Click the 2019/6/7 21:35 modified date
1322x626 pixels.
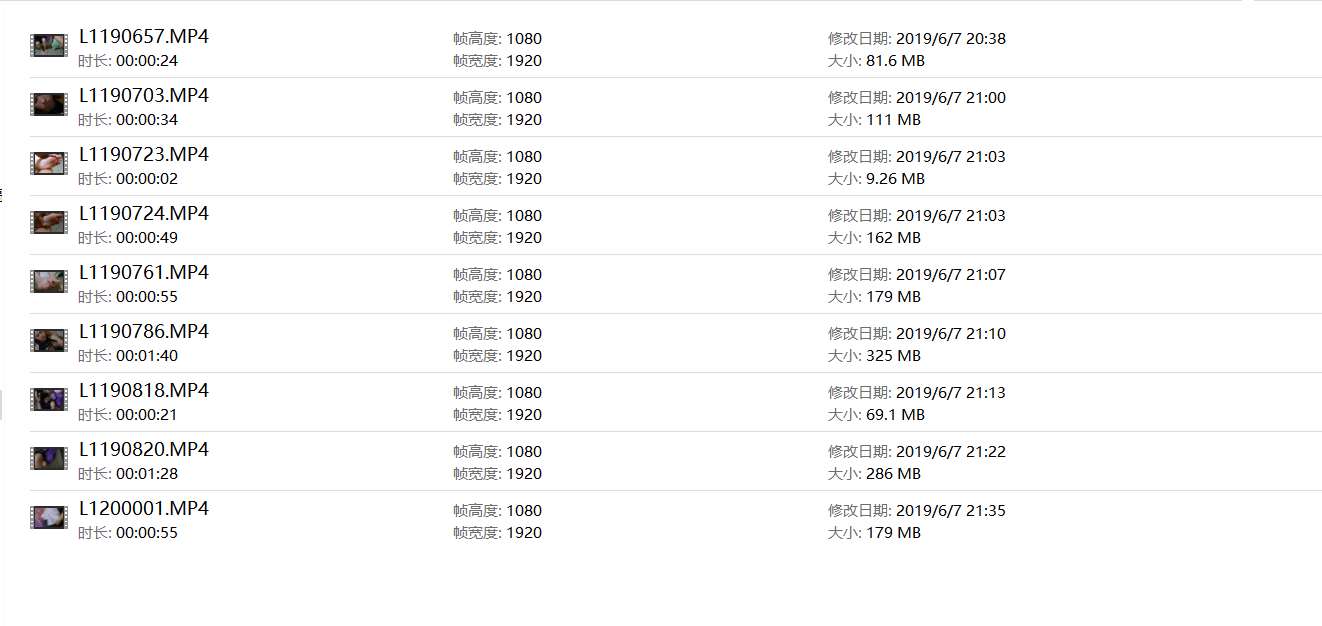point(950,511)
